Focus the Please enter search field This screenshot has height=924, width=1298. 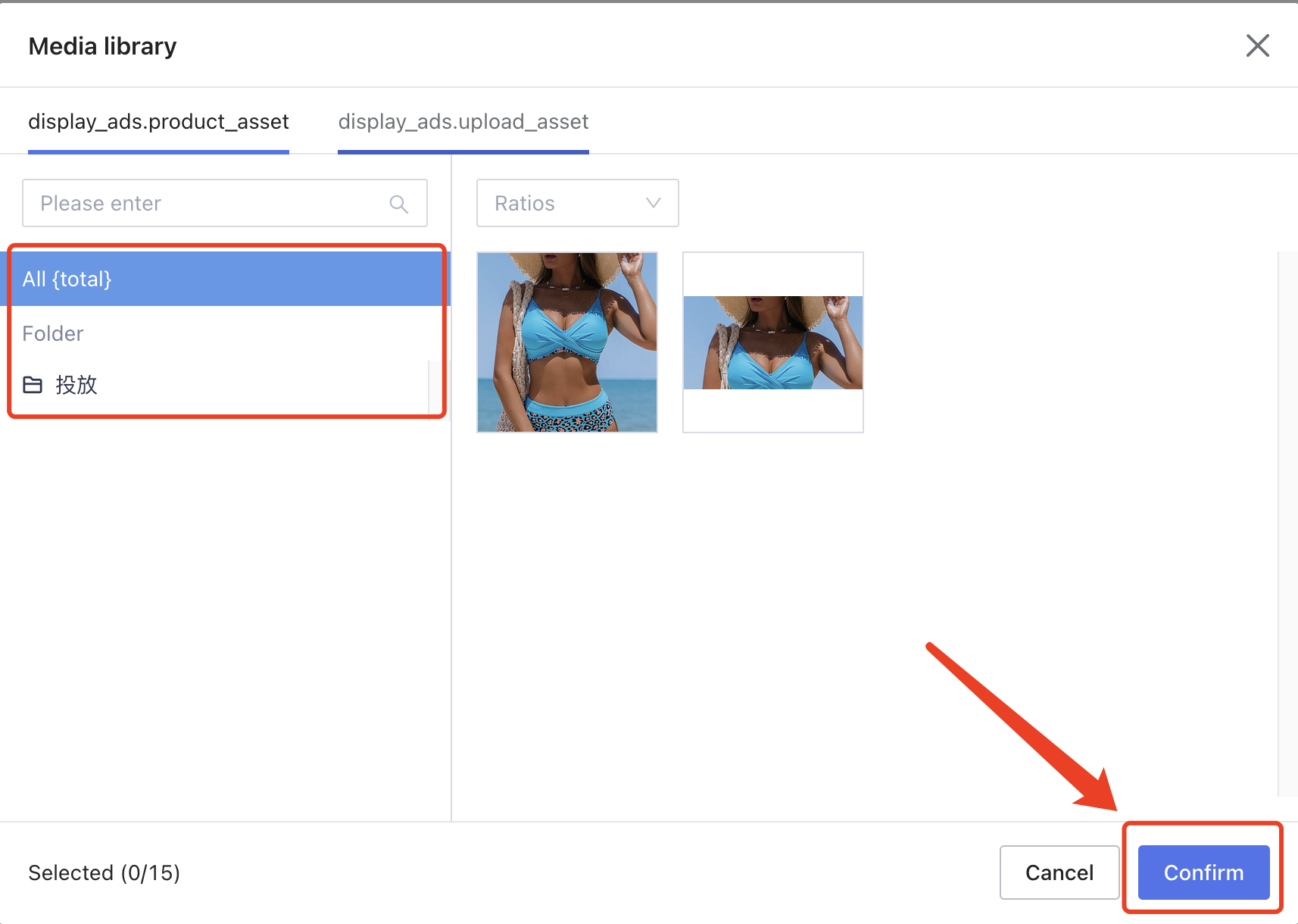coord(225,203)
